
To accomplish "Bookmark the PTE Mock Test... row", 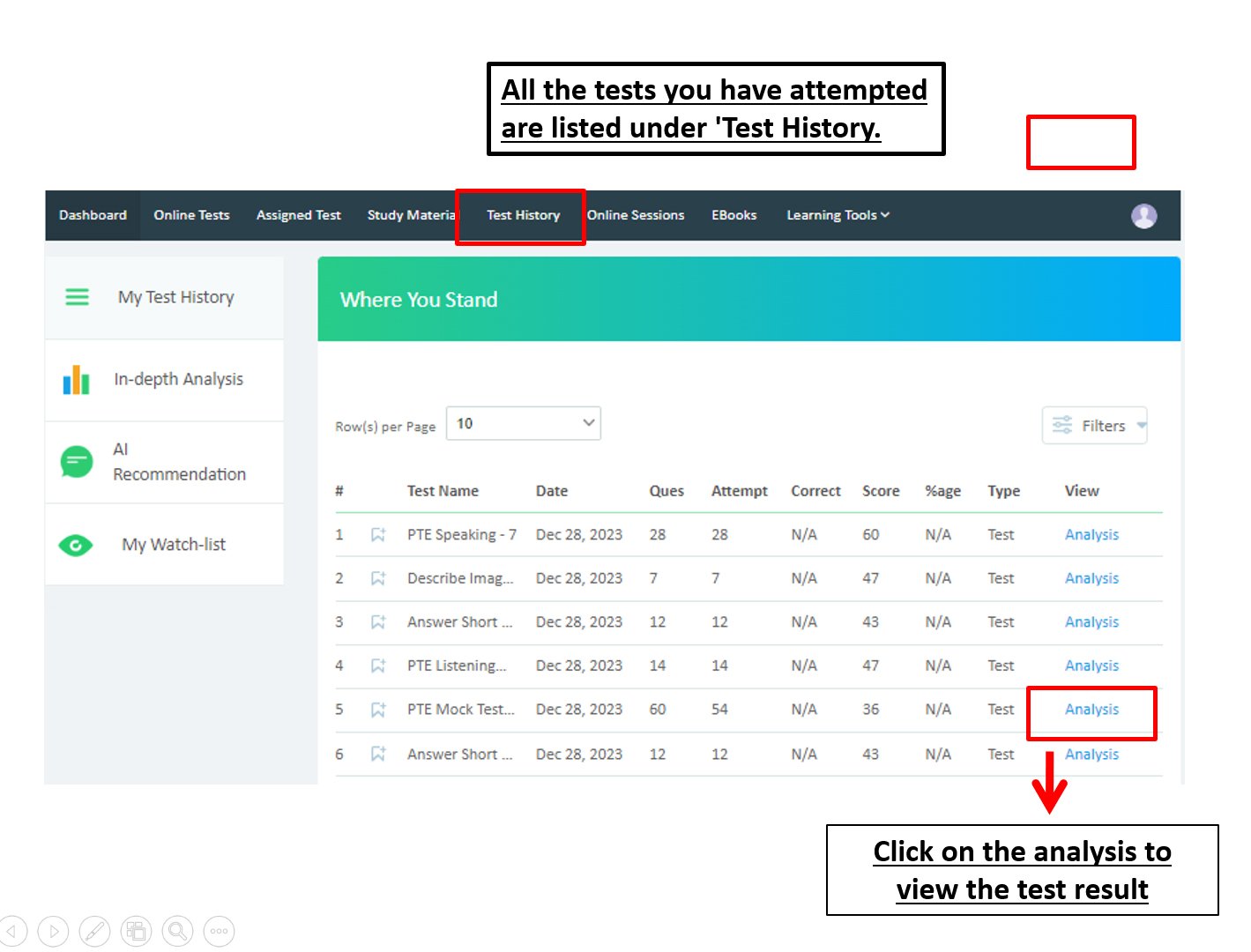I will (x=378, y=710).
